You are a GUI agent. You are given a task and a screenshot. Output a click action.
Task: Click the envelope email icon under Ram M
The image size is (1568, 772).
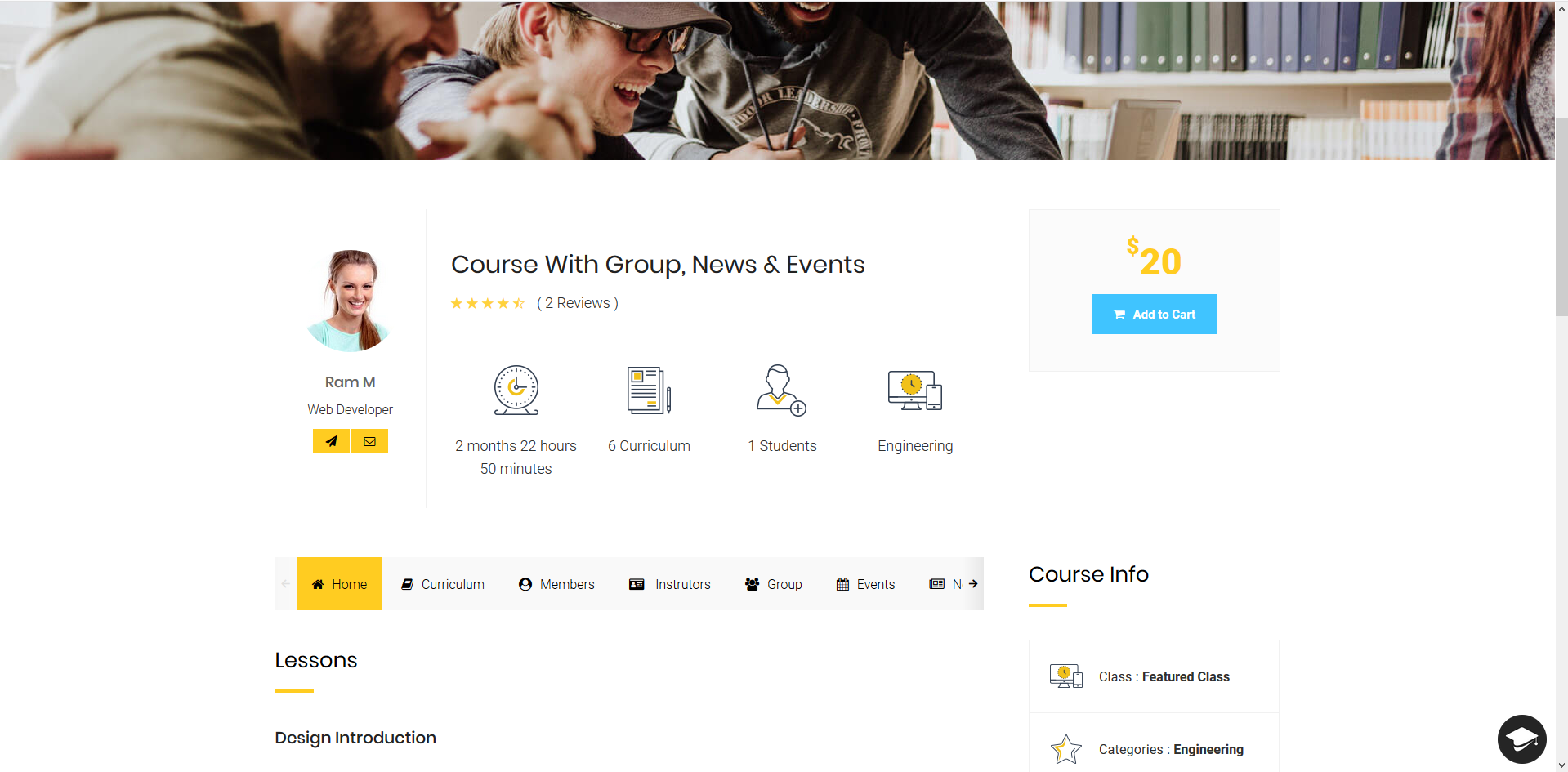point(369,441)
